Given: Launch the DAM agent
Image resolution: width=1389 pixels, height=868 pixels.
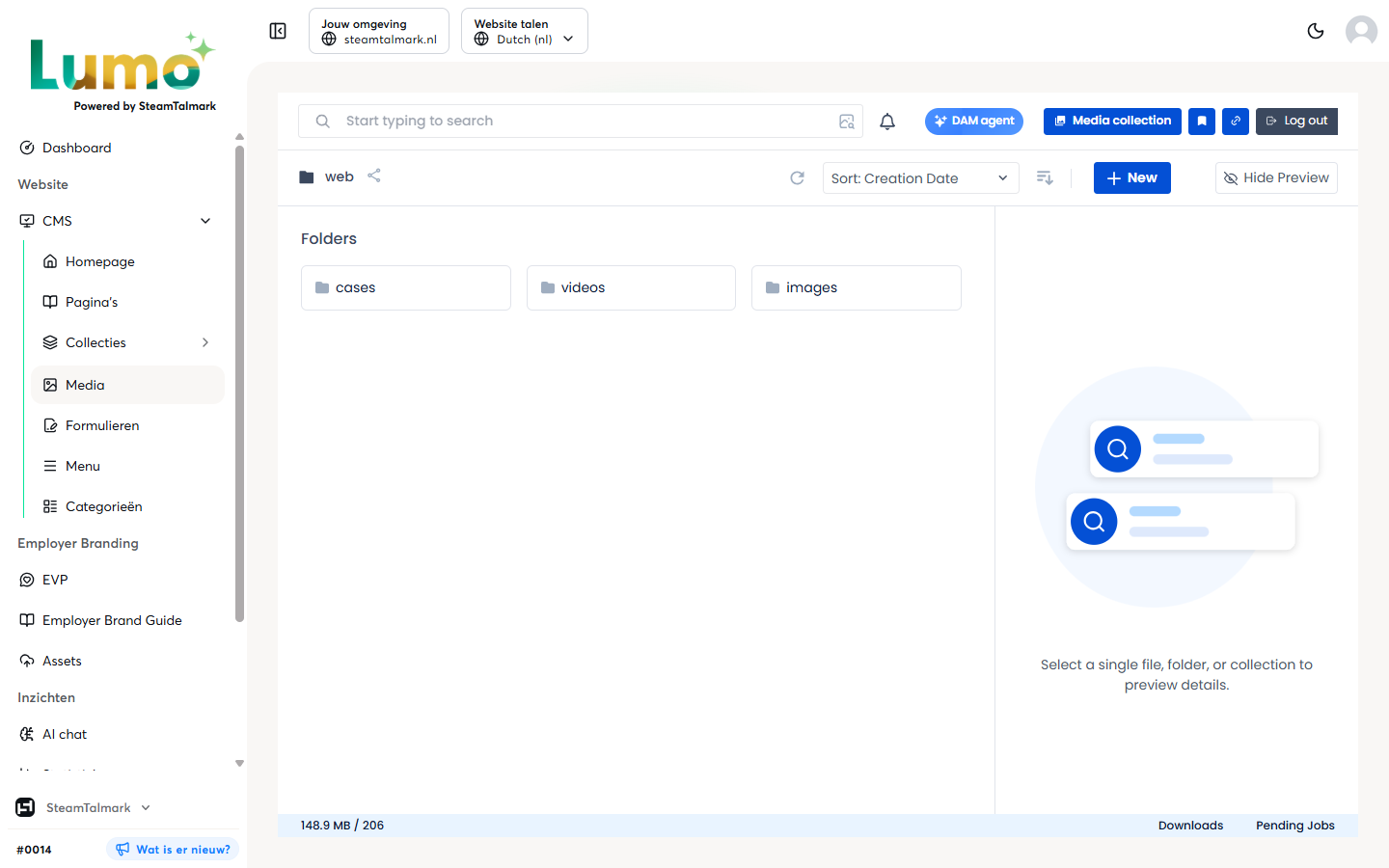Looking at the screenshot, I should [974, 122].
